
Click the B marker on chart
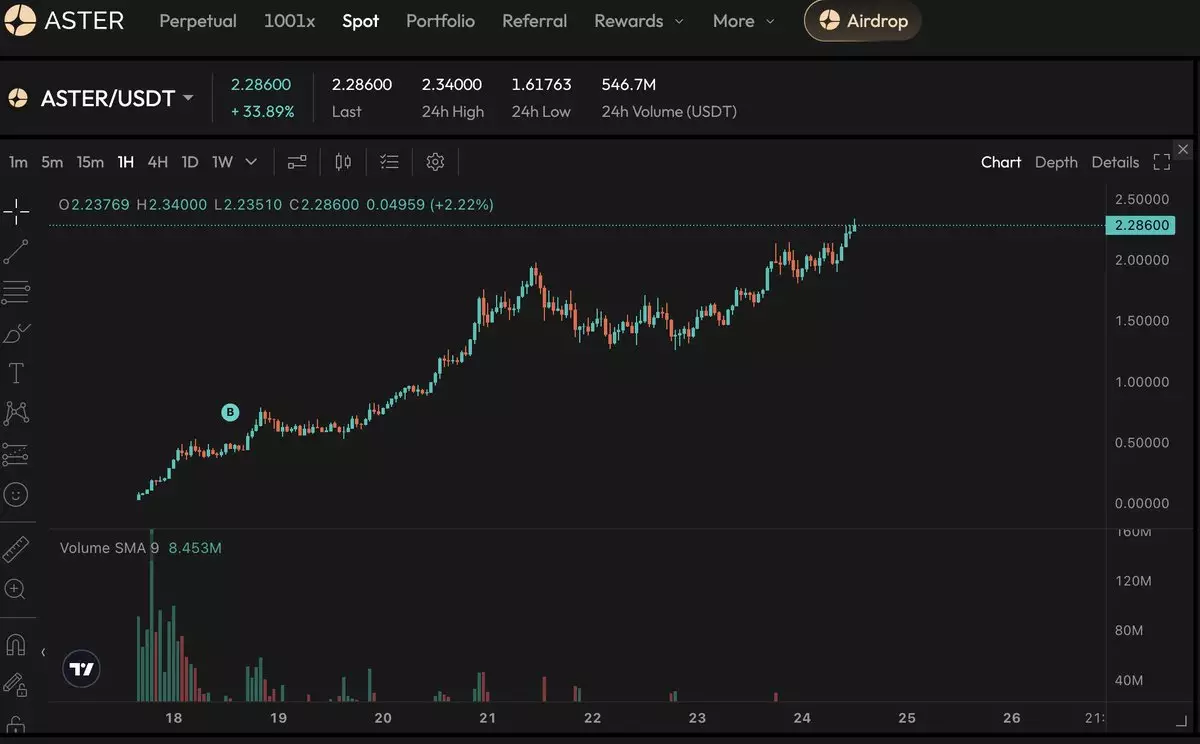(230, 412)
